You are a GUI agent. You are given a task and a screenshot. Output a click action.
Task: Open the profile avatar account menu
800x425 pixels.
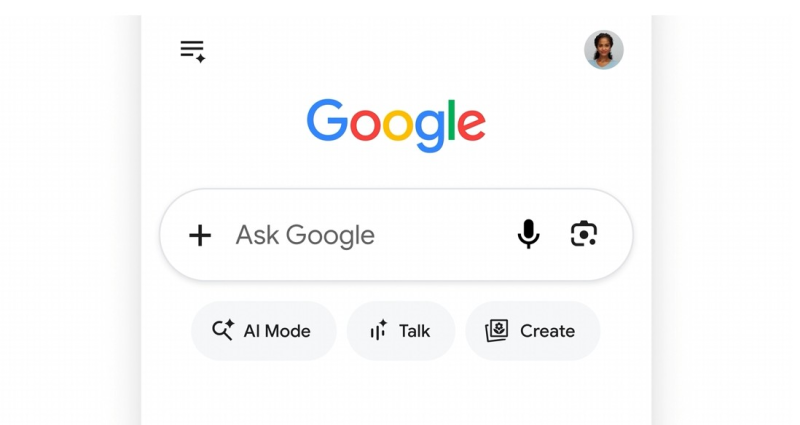[604, 49]
